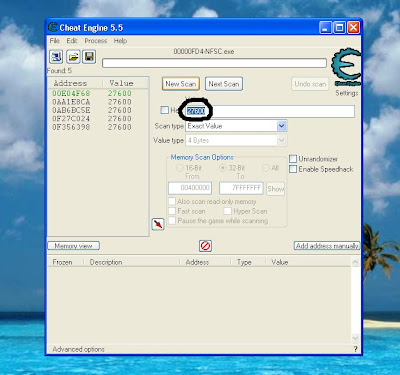Image resolution: width=400 pixels, height=375 pixels.
Task: Open the process list computer icon
Action: (56, 57)
